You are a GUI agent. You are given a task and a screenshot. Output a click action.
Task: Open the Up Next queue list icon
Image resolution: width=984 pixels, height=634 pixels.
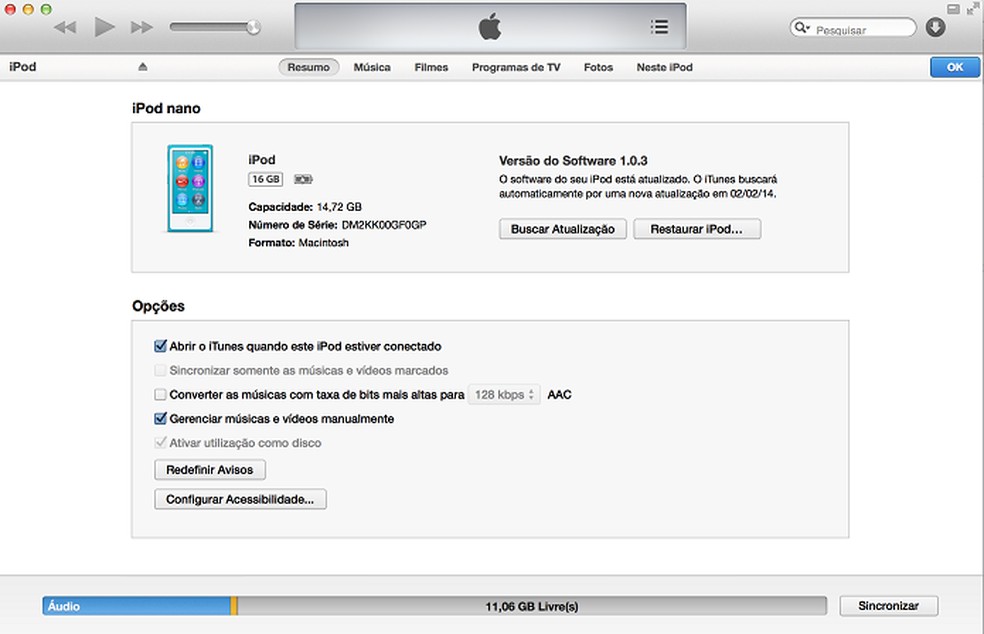(659, 26)
